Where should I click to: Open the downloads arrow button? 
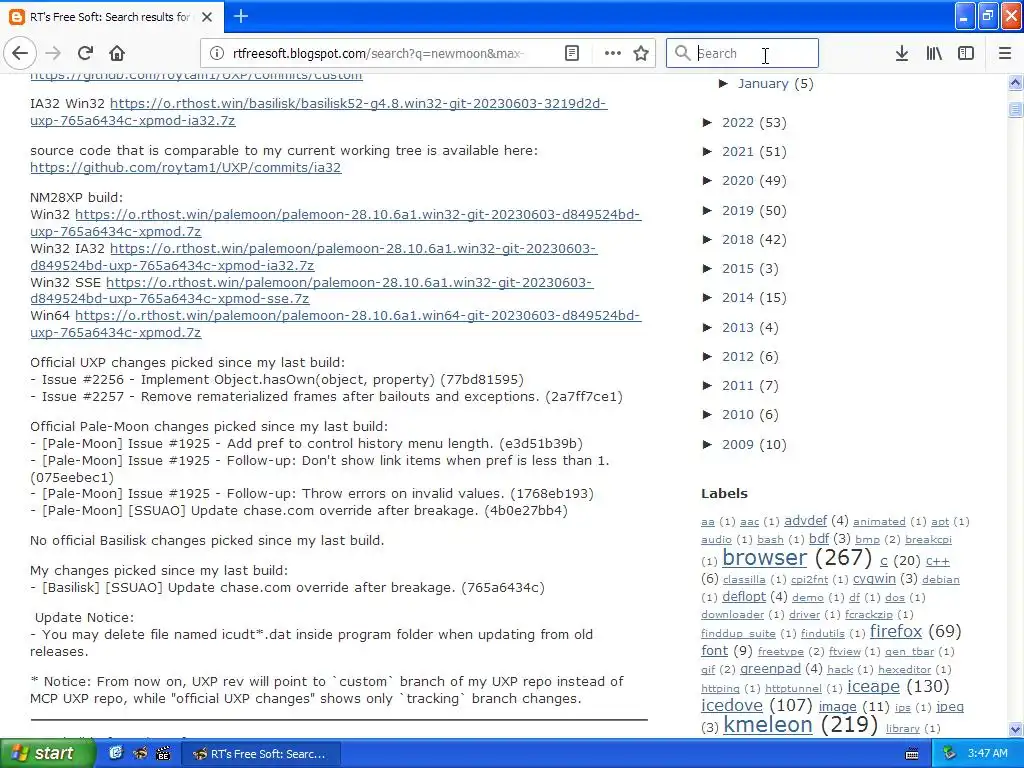(902, 53)
